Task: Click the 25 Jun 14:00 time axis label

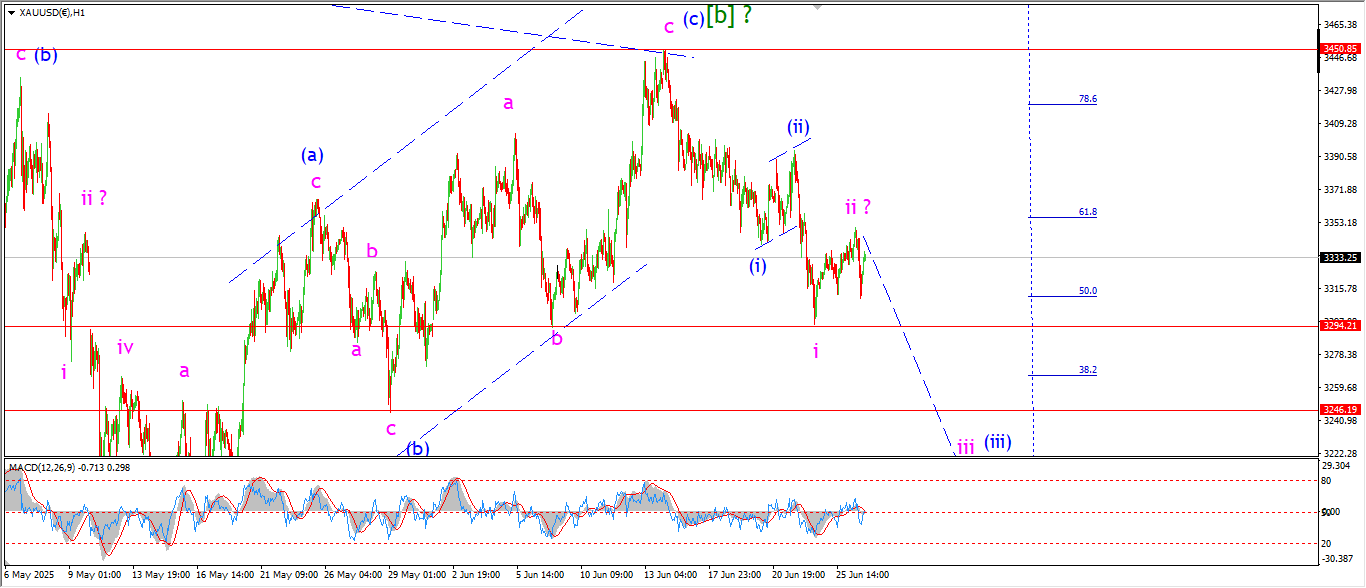Action: [862, 575]
